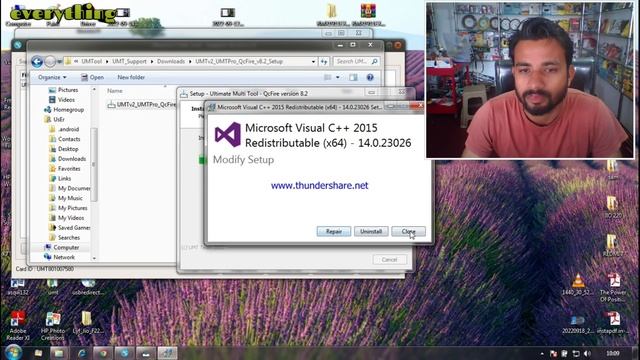The image size is (640, 360).
Task: Open the change view options dropdown arrow
Action: (338, 77)
